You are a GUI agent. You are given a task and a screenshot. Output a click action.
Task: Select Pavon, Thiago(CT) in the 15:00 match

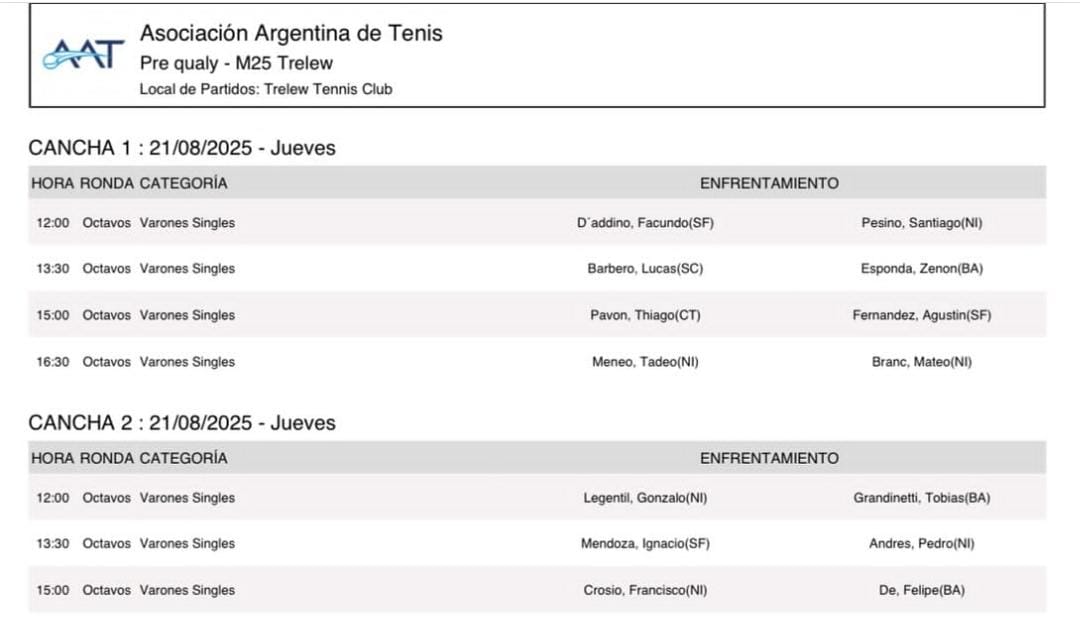coord(645,315)
